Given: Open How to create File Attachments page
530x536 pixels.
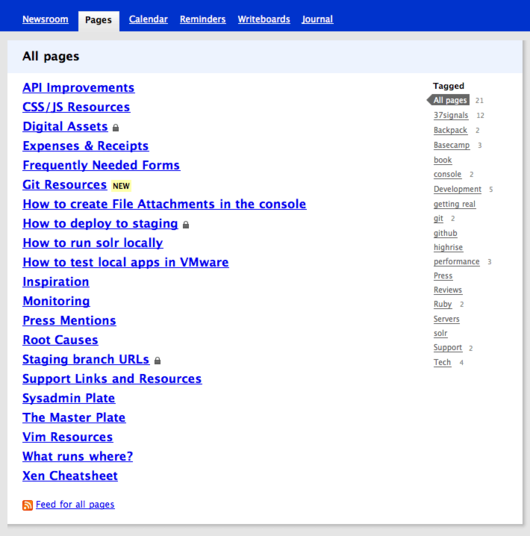Looking at the screenshot, I should [164, 204].
